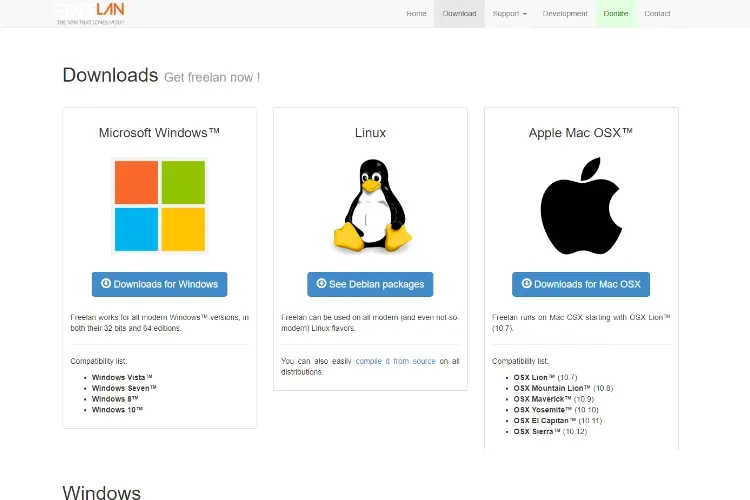Click the download arrow icon in Windows button
Viewport: 750px width, 500px height.
click(106, 284)
